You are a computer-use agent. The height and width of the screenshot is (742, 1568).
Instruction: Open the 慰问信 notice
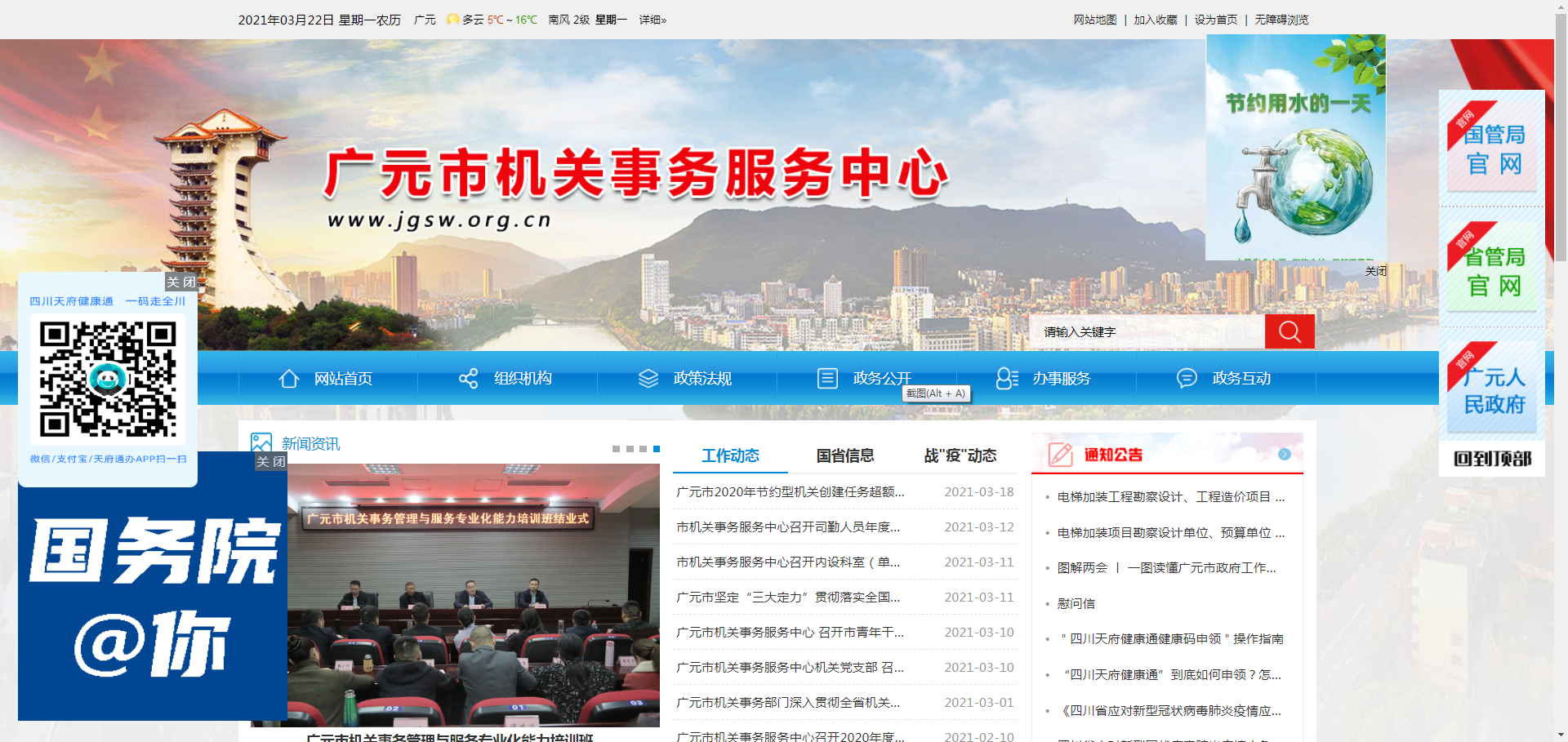click(1076, 603)
